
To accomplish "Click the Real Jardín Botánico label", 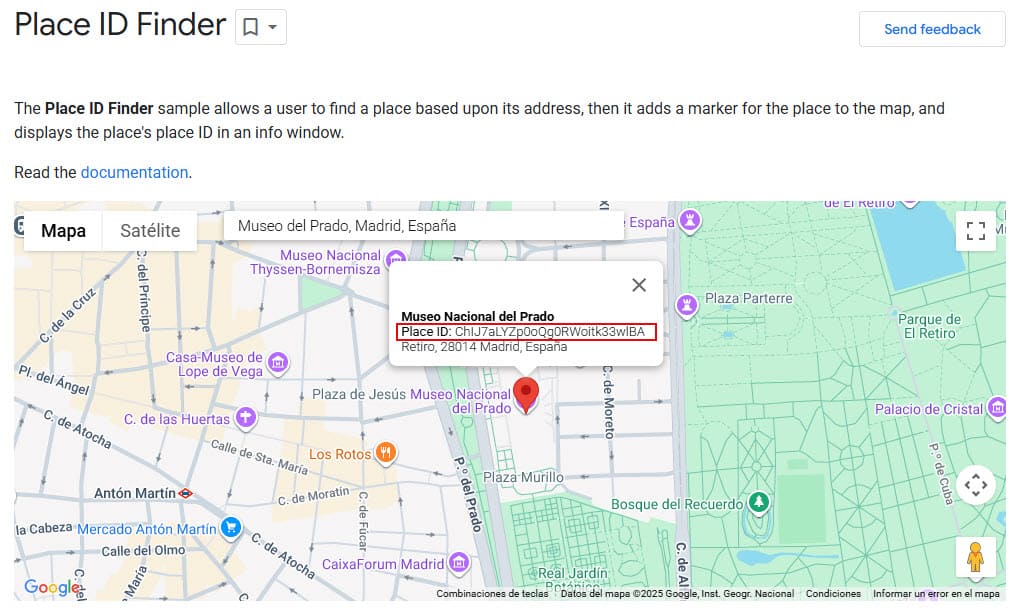I will pyautogui.click(x=573, y=578).
